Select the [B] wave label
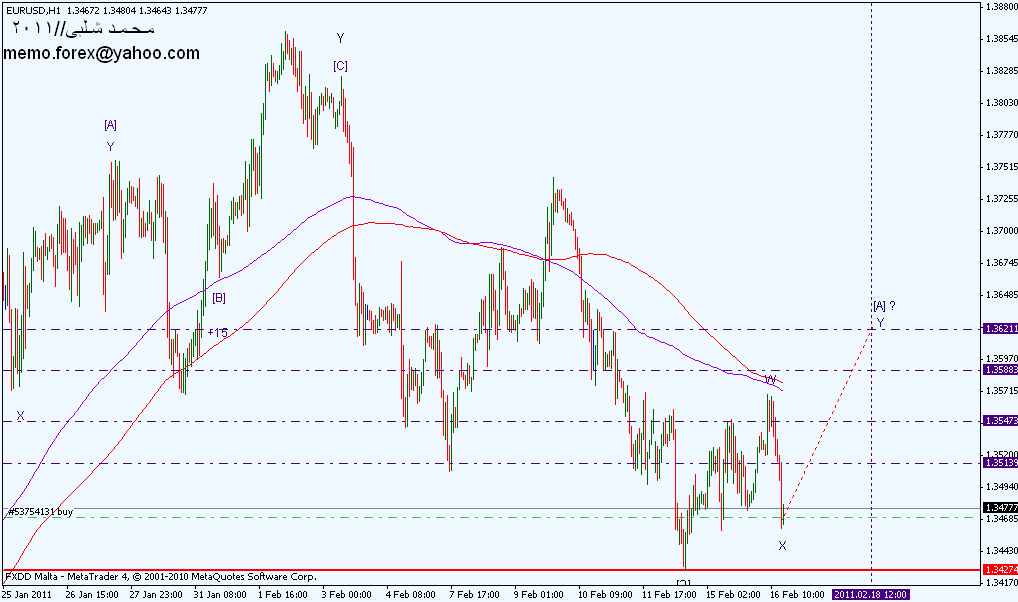1018x602 pixels. pos(218,297)
